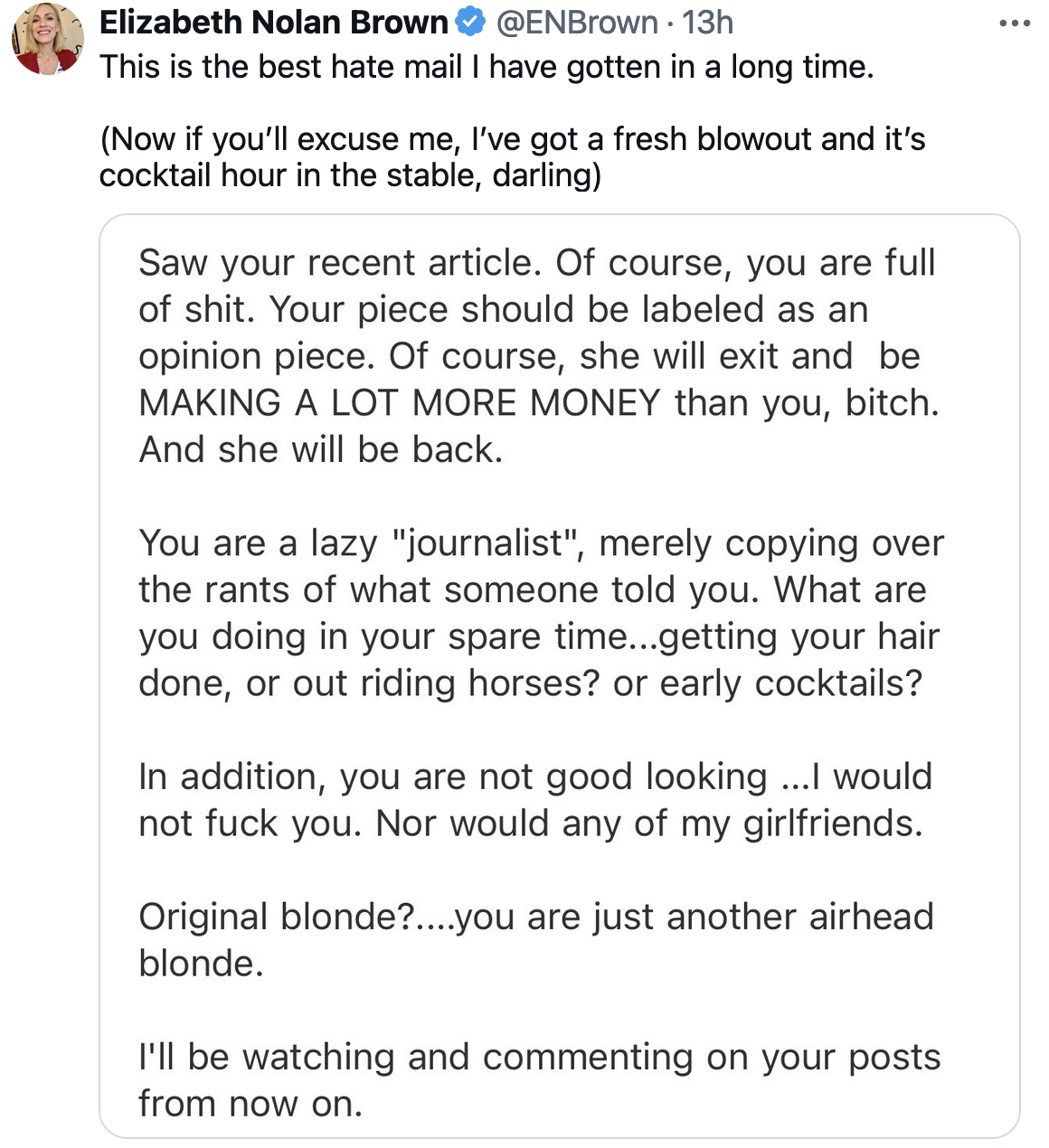Open the @ENBrown handle link

(577, 23)
